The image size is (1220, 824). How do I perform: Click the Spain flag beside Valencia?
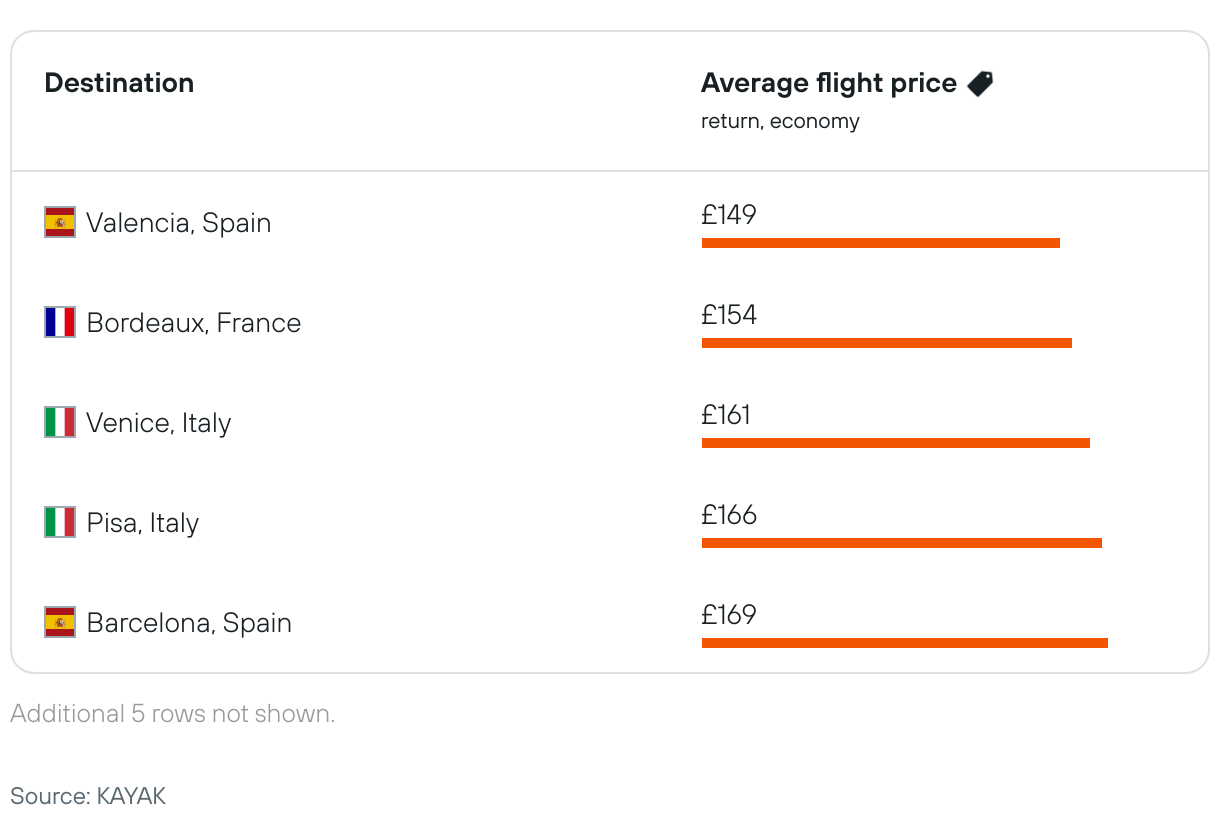pyautogui.click(x=60, y=222)
